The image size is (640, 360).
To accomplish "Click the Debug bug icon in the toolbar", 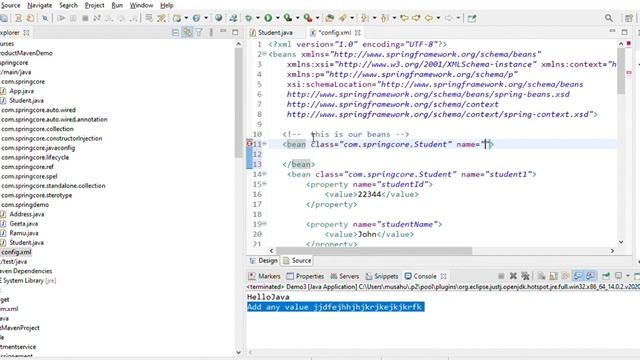I will 248,18.
